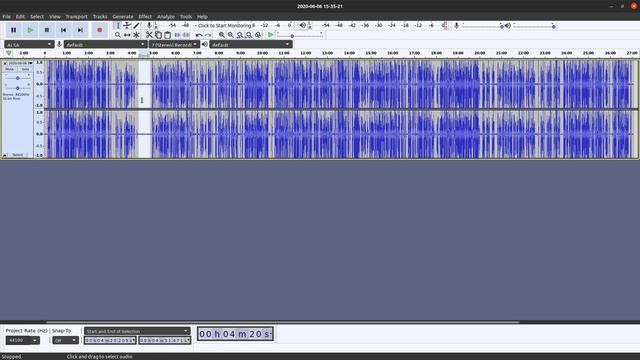This screenshot has width=640, height=360.
Task: Stop playback with the Stop button
Action: (x=47, y=30)
